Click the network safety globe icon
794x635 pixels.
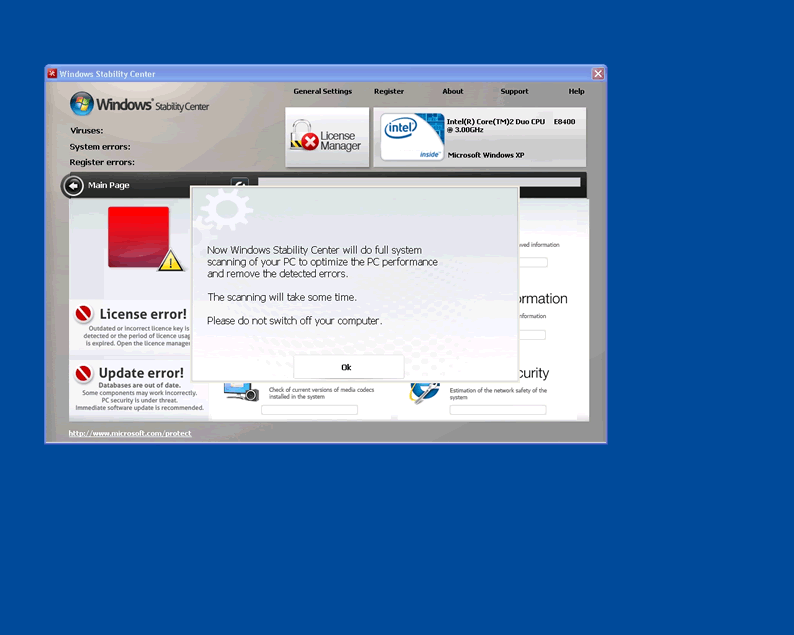coord(424,392)
